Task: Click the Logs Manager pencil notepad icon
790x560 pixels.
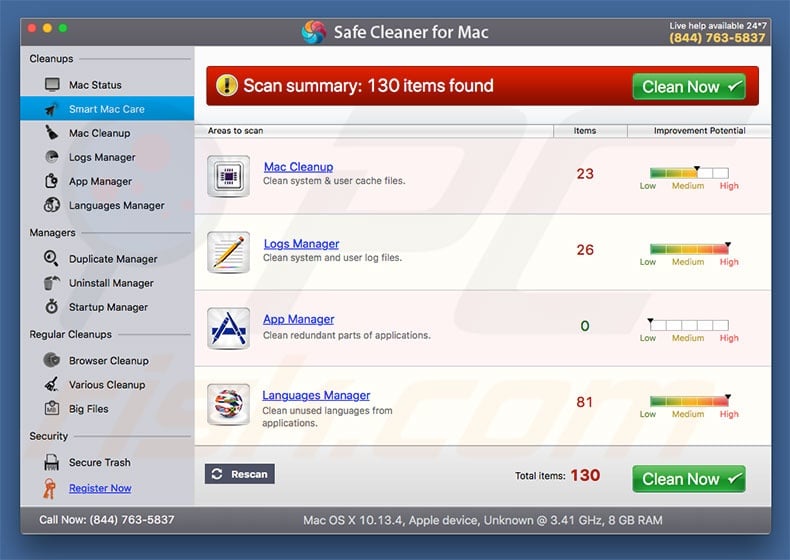Action: pyautogui.click(x=228, y=252)
